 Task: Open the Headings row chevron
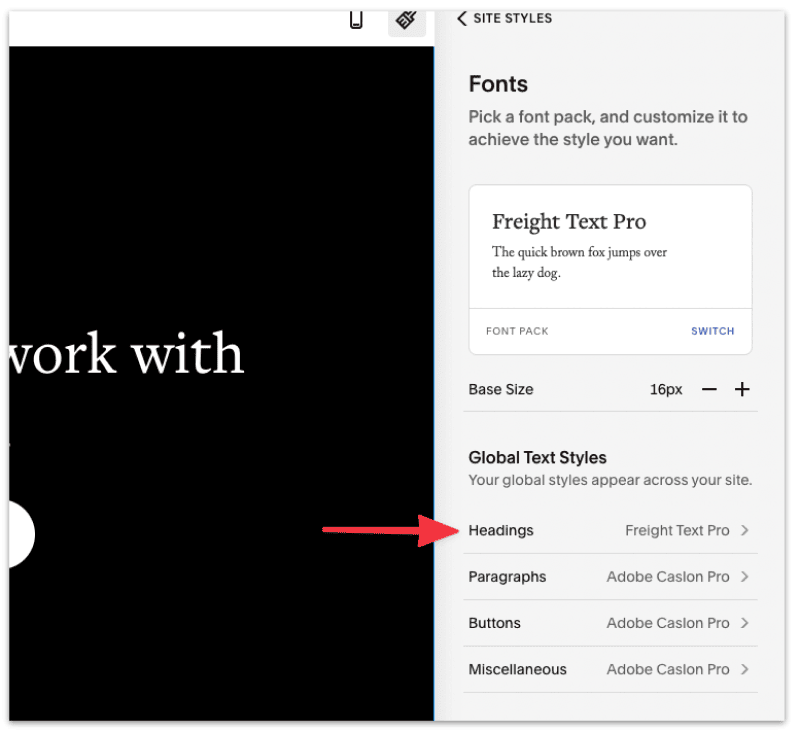(x=747, y=530)
